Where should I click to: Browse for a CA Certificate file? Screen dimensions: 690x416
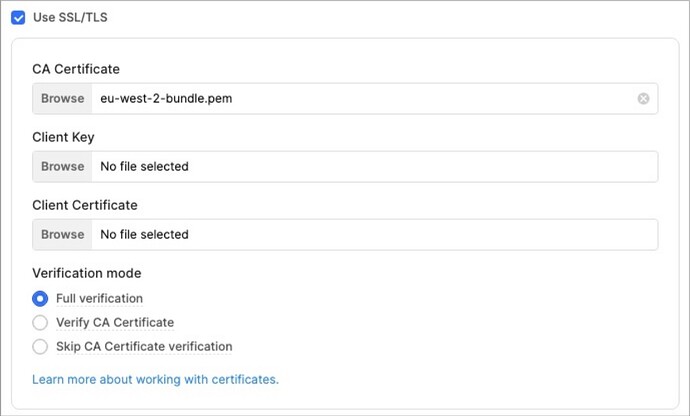coord(62,99)
